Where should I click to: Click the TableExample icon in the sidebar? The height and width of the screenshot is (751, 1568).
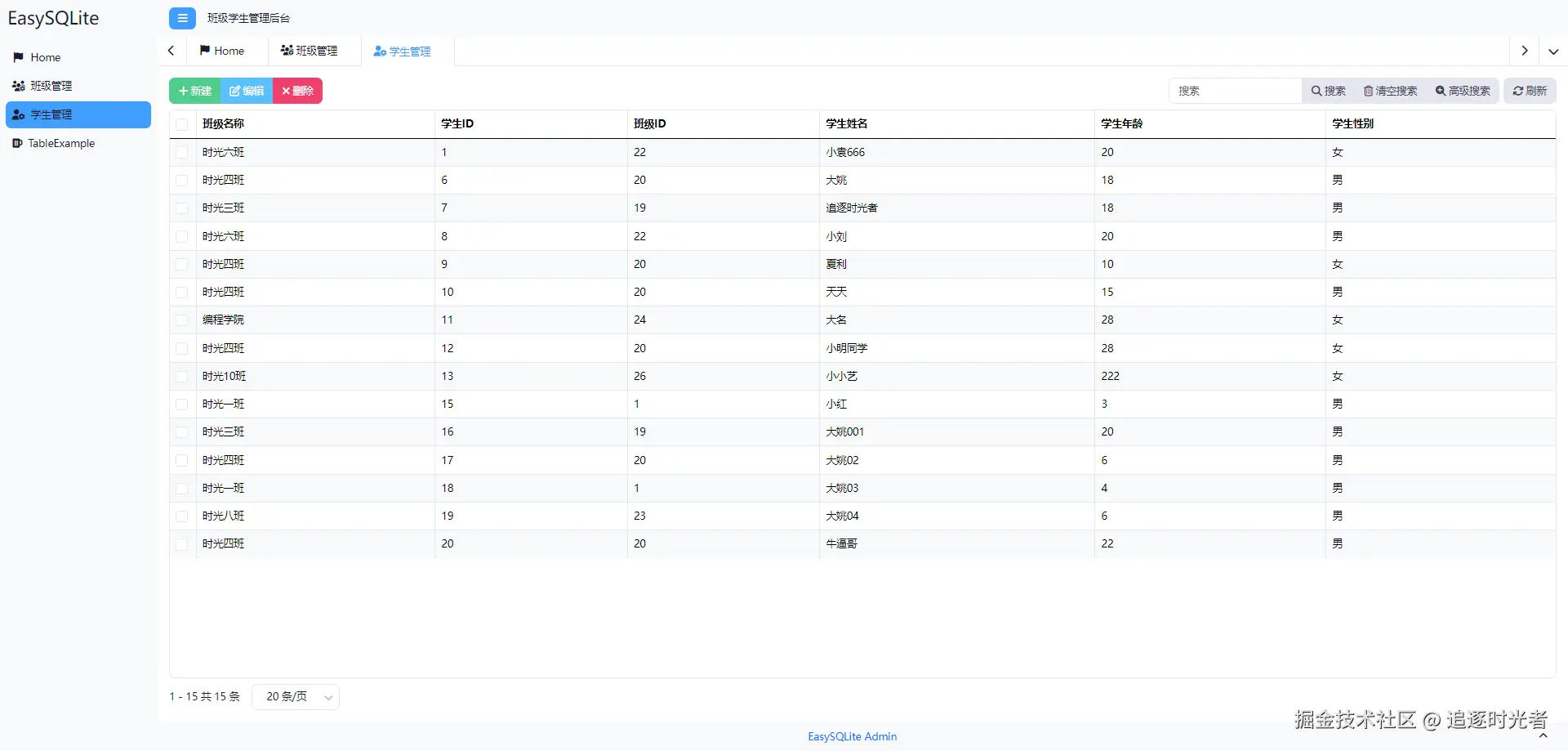tap(17, 143)
